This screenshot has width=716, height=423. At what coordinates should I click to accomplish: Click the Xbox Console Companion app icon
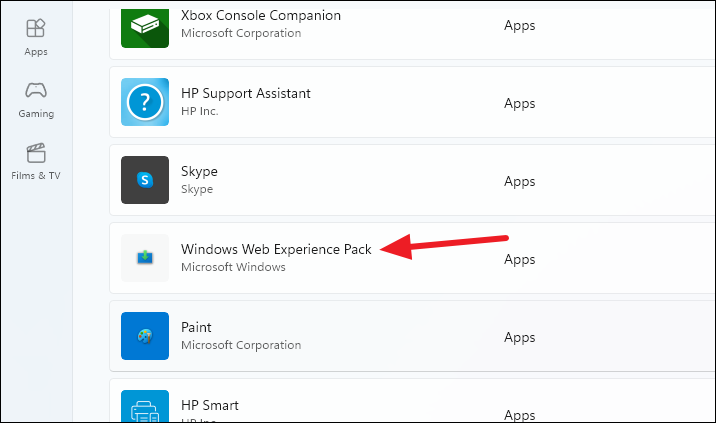[145, 27]
